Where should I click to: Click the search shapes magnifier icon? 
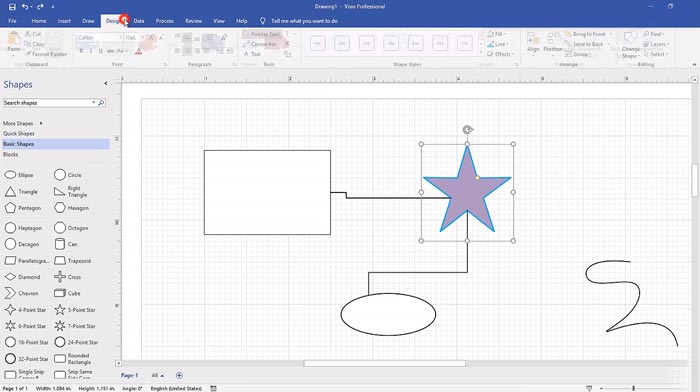[x=101, y=103]
